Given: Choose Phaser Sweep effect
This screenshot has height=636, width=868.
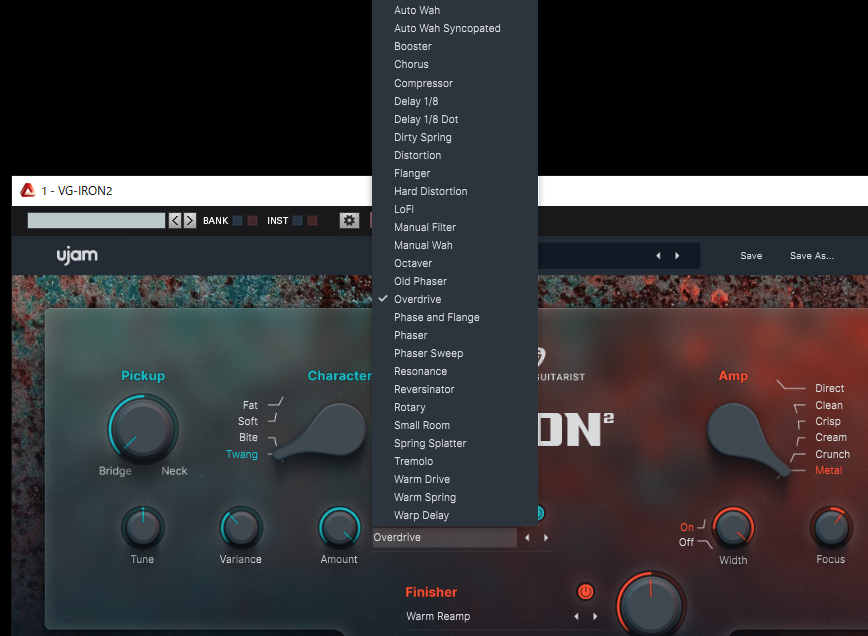Looking at the screenshot, I should point(454,353).
